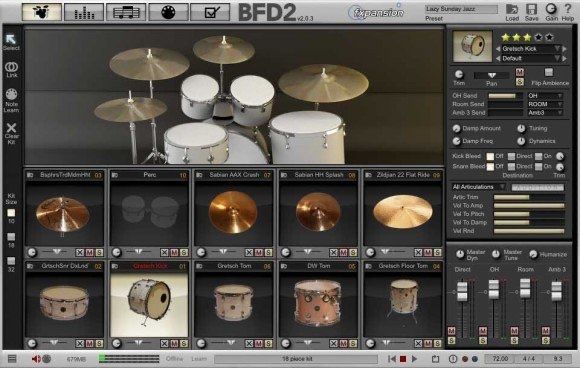The width and height of the screenshot is (580, 368).
Task: Set Kick Bleed to Off
Action: tap(490, 156)
